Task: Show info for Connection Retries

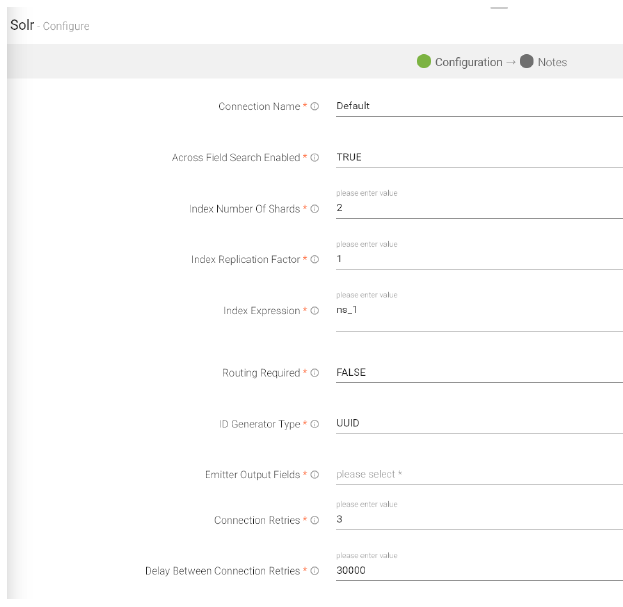Action: (315, 520)
